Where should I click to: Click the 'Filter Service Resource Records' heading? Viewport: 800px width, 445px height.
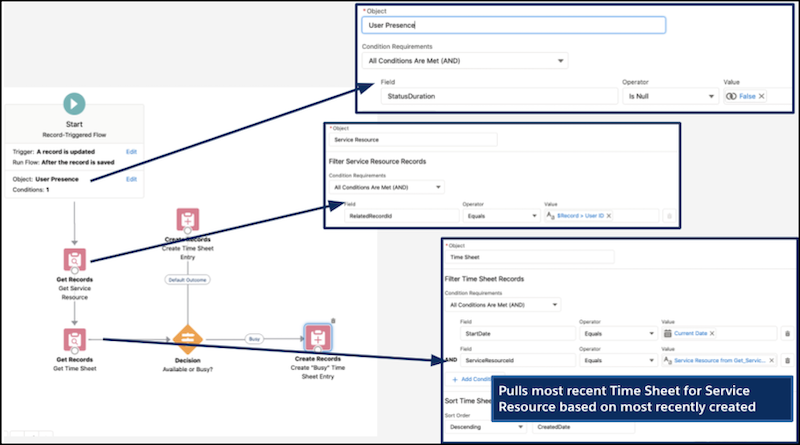coord(378,161)
